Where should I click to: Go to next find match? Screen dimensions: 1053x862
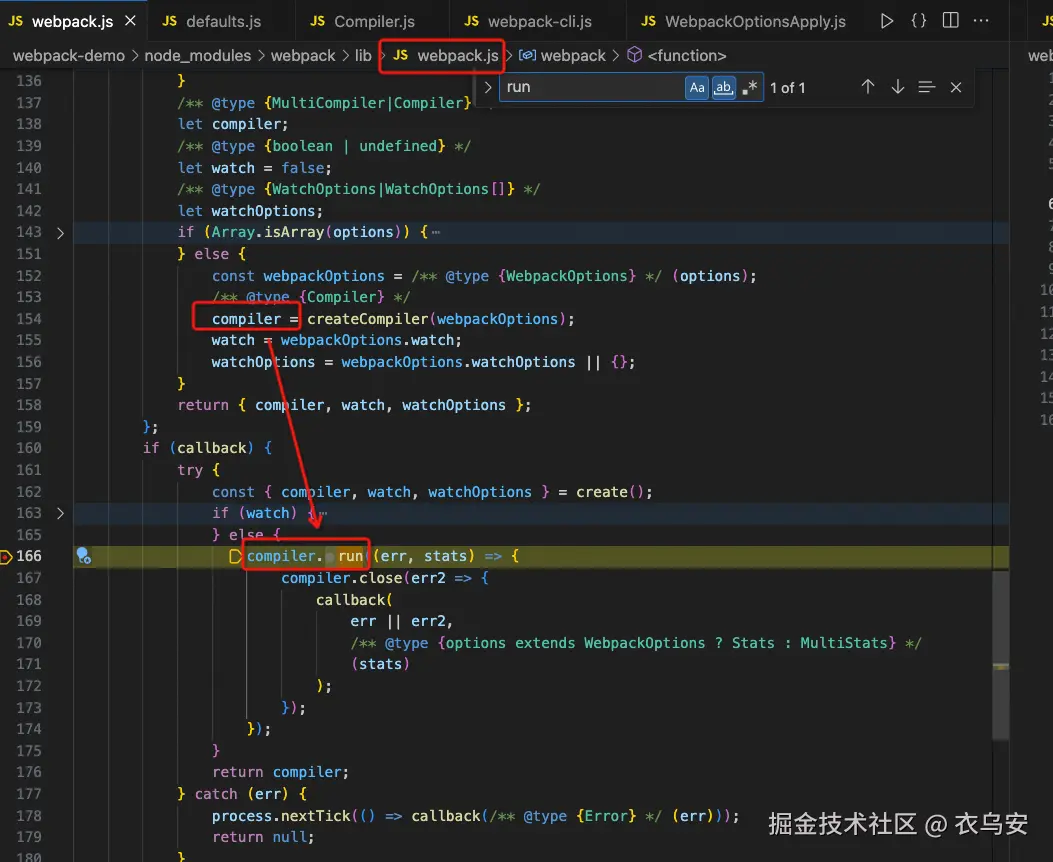pos(897,87)
